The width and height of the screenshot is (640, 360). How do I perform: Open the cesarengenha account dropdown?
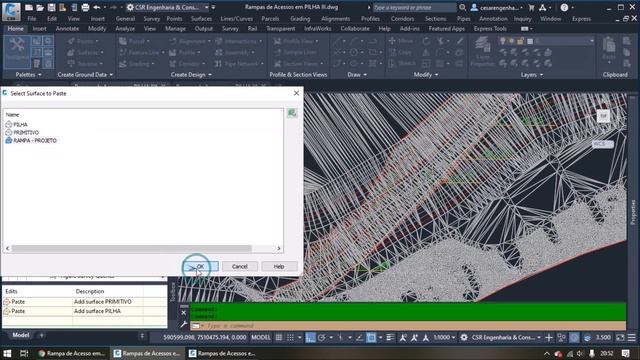(497, 7)
